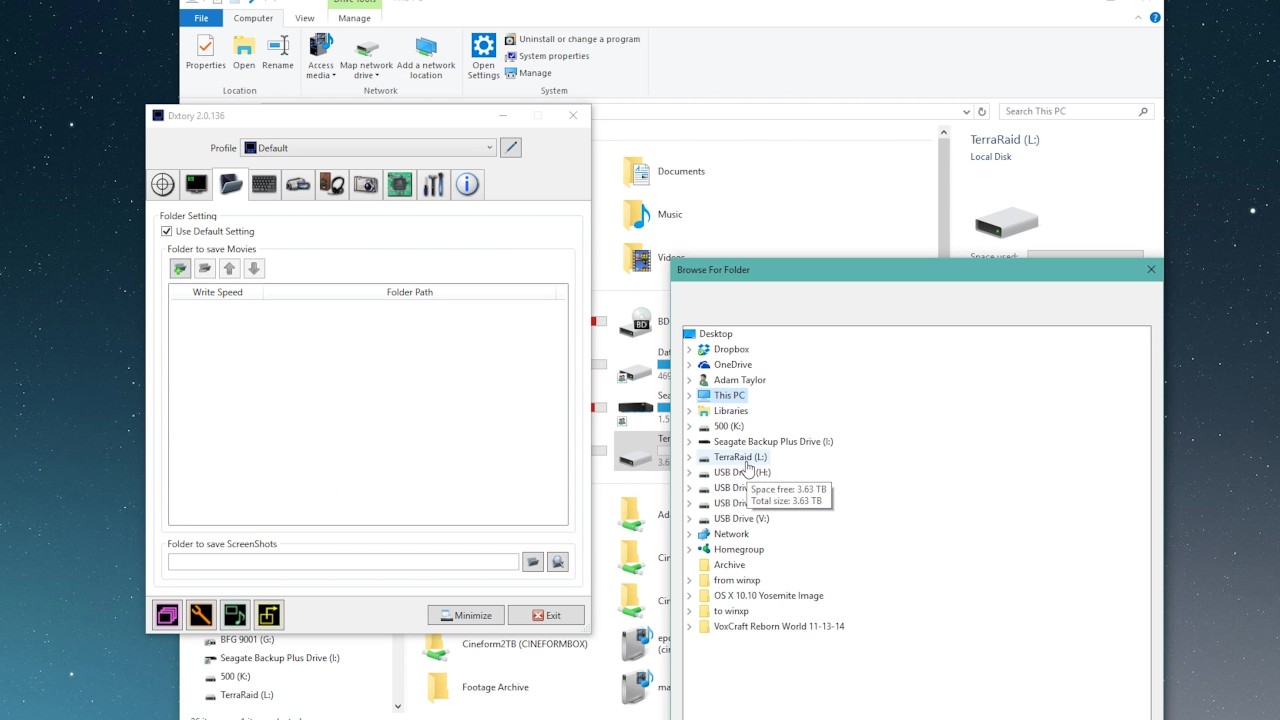Click the Minimize button in Dxtory
This screenshot has width=1280, height=720.
tap(466, 616)
